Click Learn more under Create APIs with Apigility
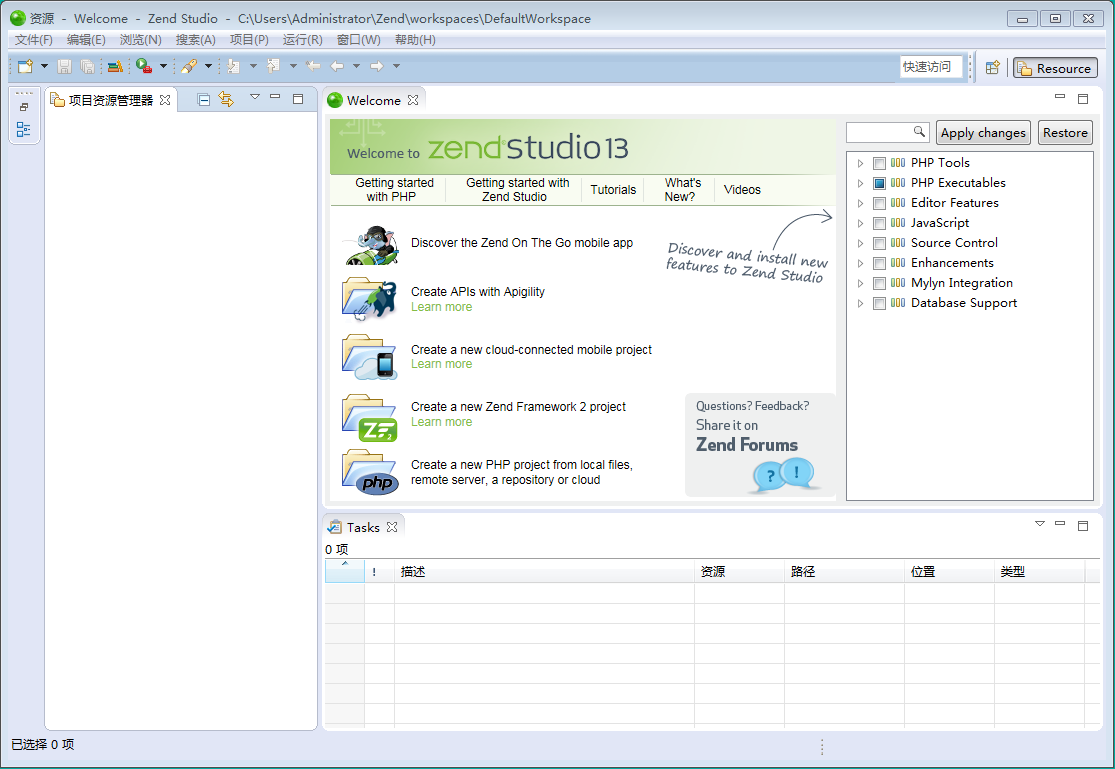The width and height of the screenshot is (1115, 769). 441,307
